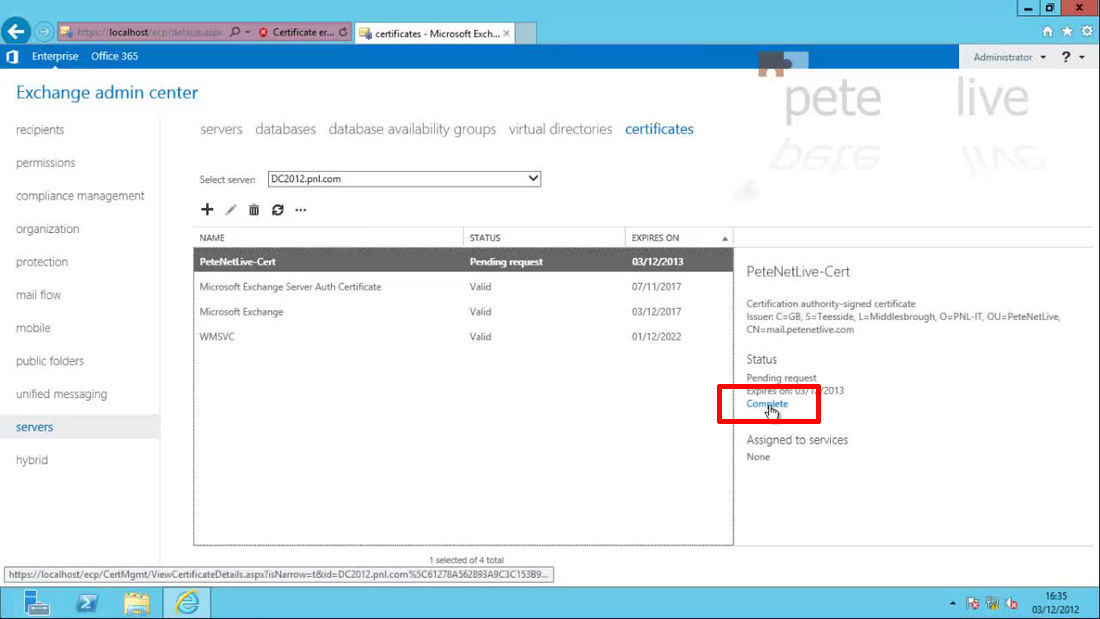Reload page using address bar refresh icon

click(x=343, y=32)
